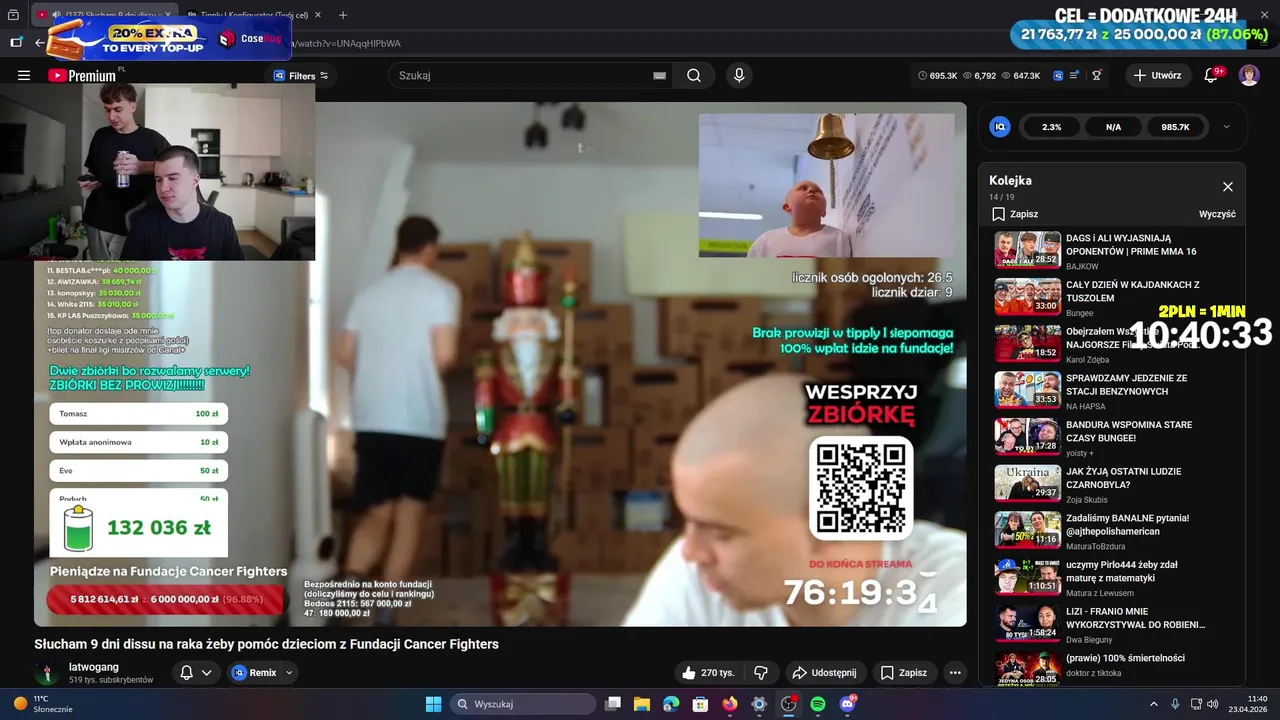Open Microsoft Store from taskbar
This screenshot has height=720, width=1280.
[701, 704]
